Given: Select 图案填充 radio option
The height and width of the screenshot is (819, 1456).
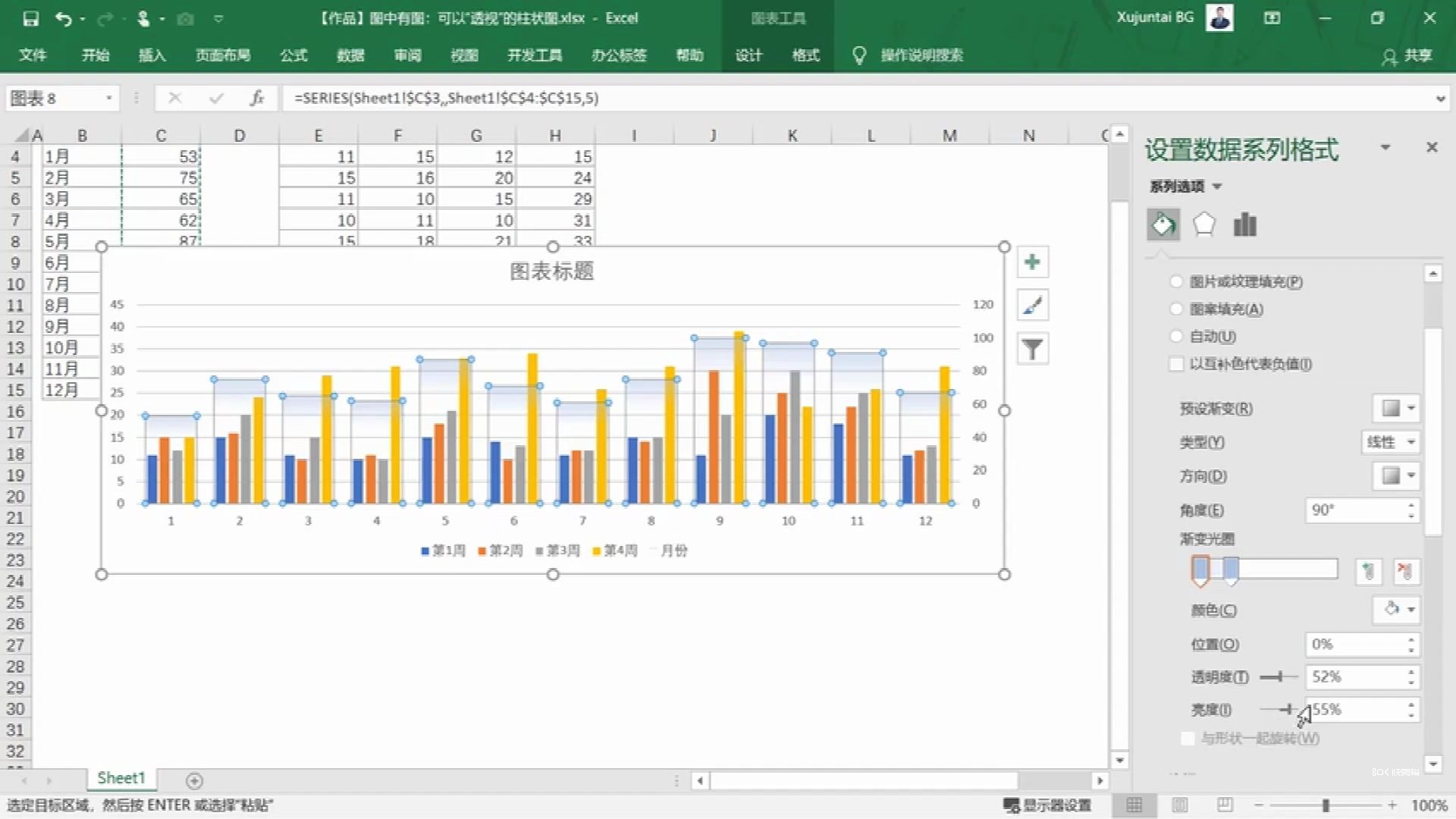Looking at the screenshot, I should (x=1176, y=309).
